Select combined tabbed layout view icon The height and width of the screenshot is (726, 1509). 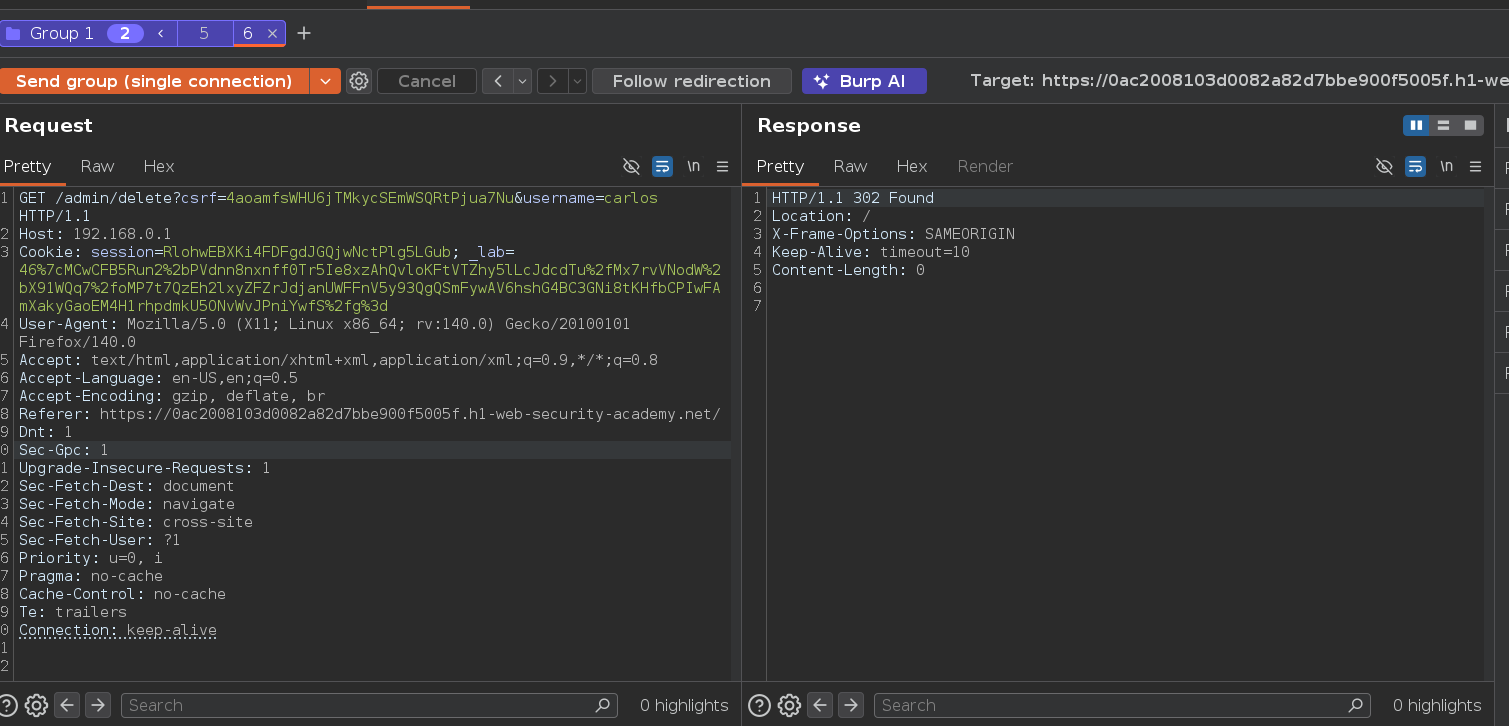click(1470, 125)
